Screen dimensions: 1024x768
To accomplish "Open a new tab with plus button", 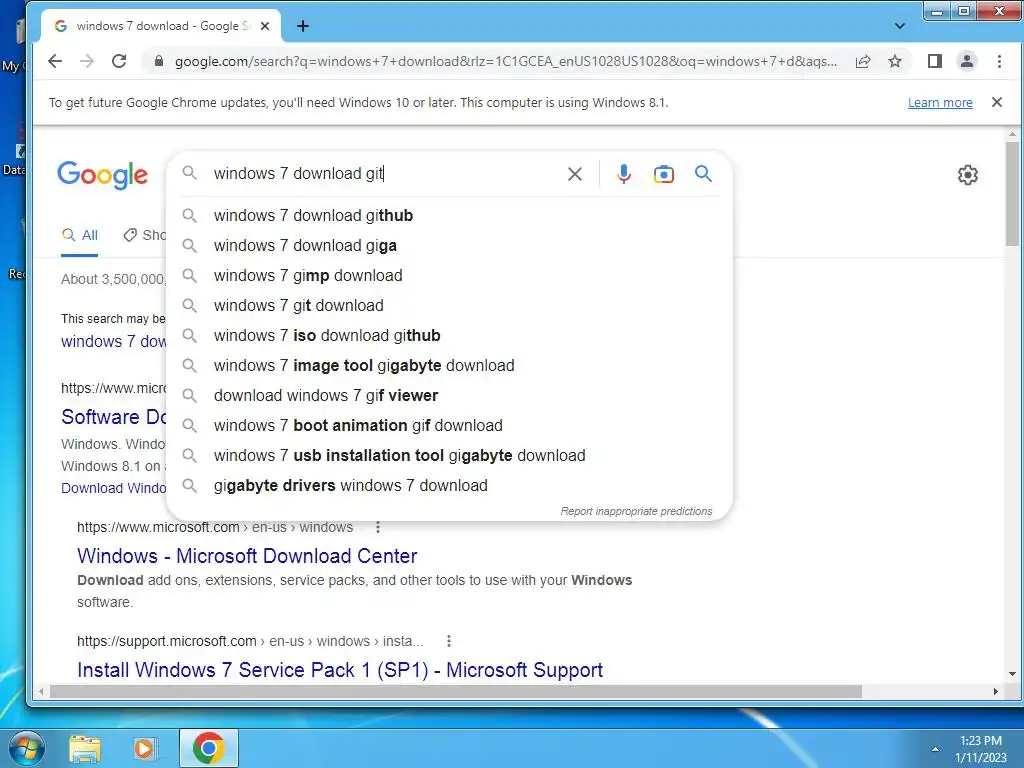I will click(303, 26).
